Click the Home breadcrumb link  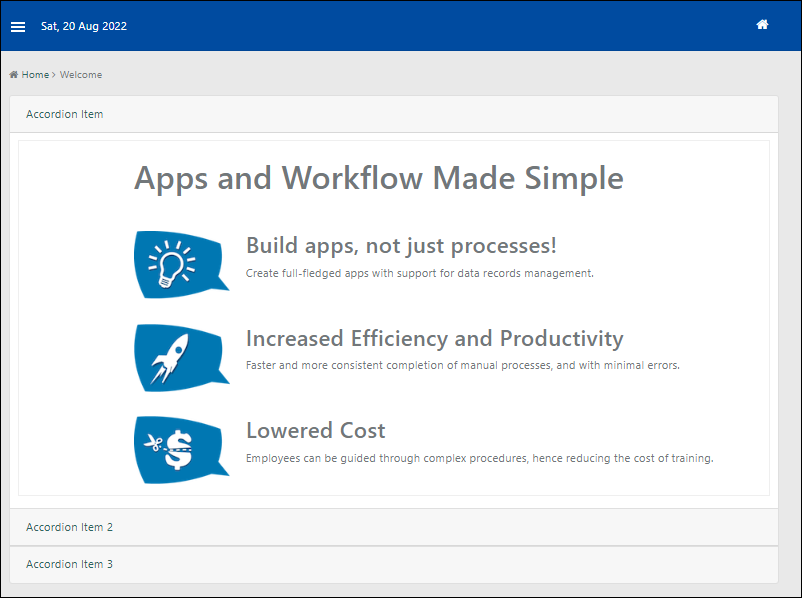[x=35, y=75]
